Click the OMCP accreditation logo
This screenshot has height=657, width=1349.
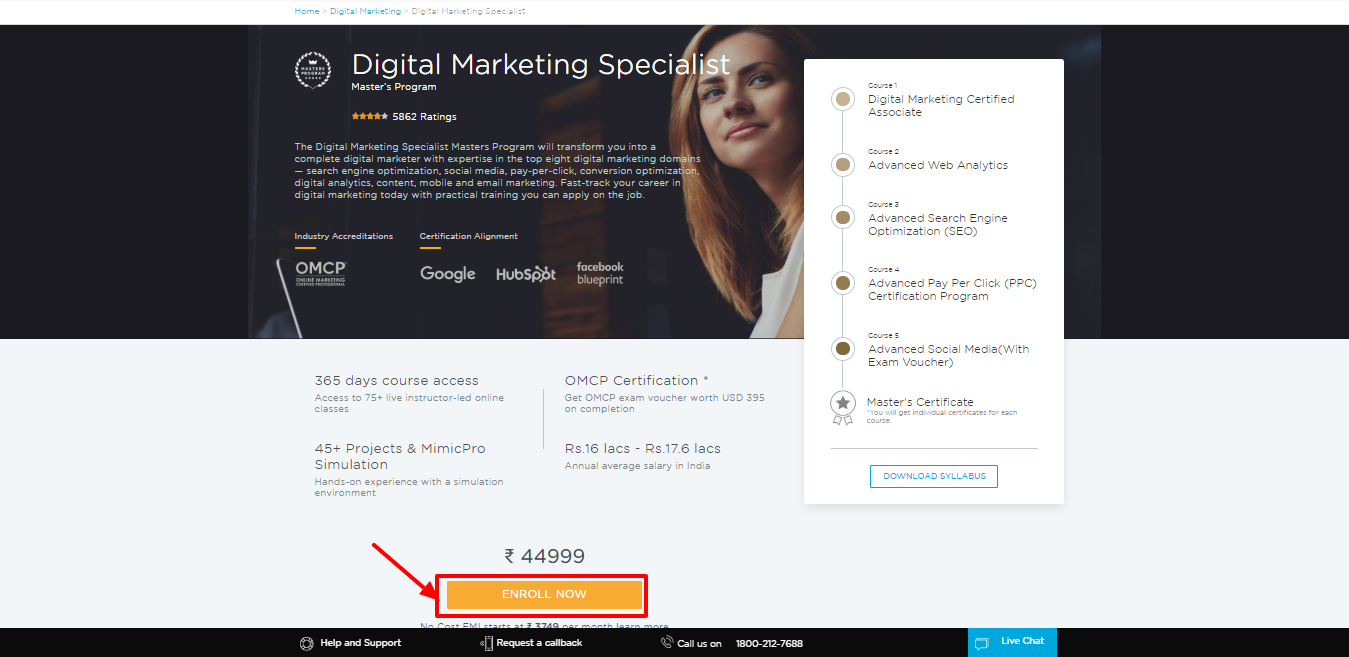tap(321, 274)
